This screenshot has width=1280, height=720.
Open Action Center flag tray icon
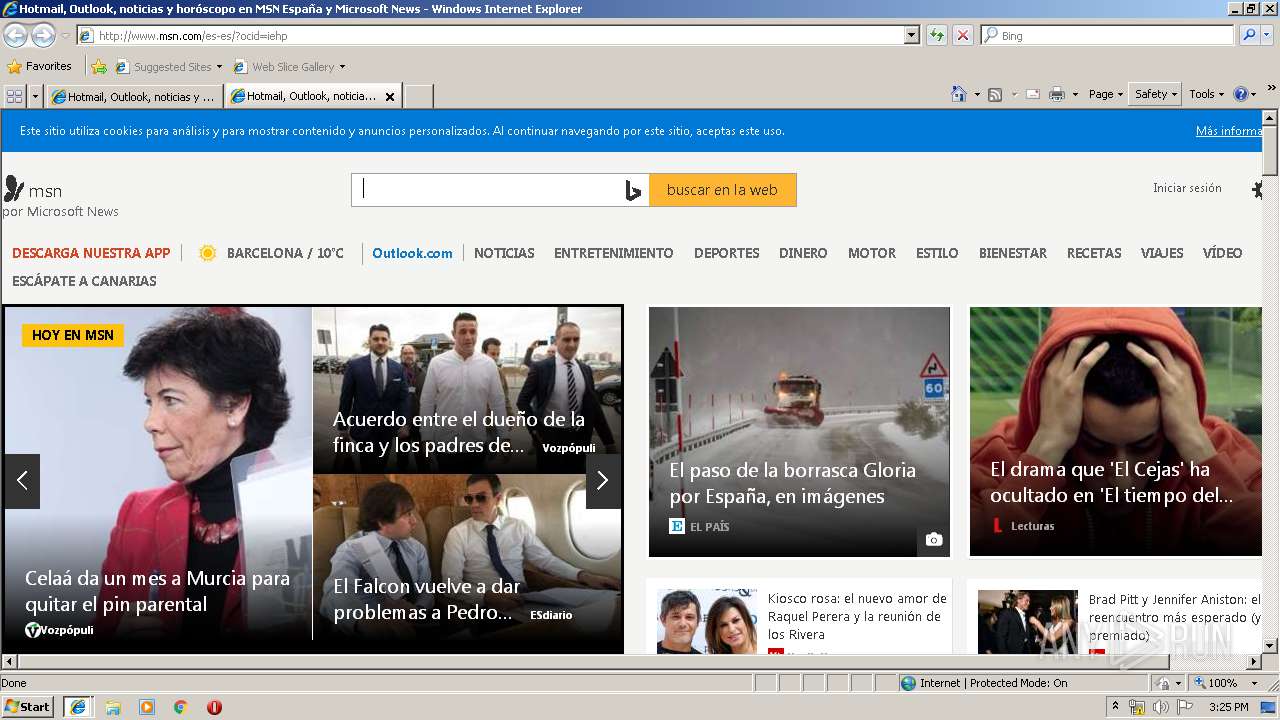tap(1185, 707)
